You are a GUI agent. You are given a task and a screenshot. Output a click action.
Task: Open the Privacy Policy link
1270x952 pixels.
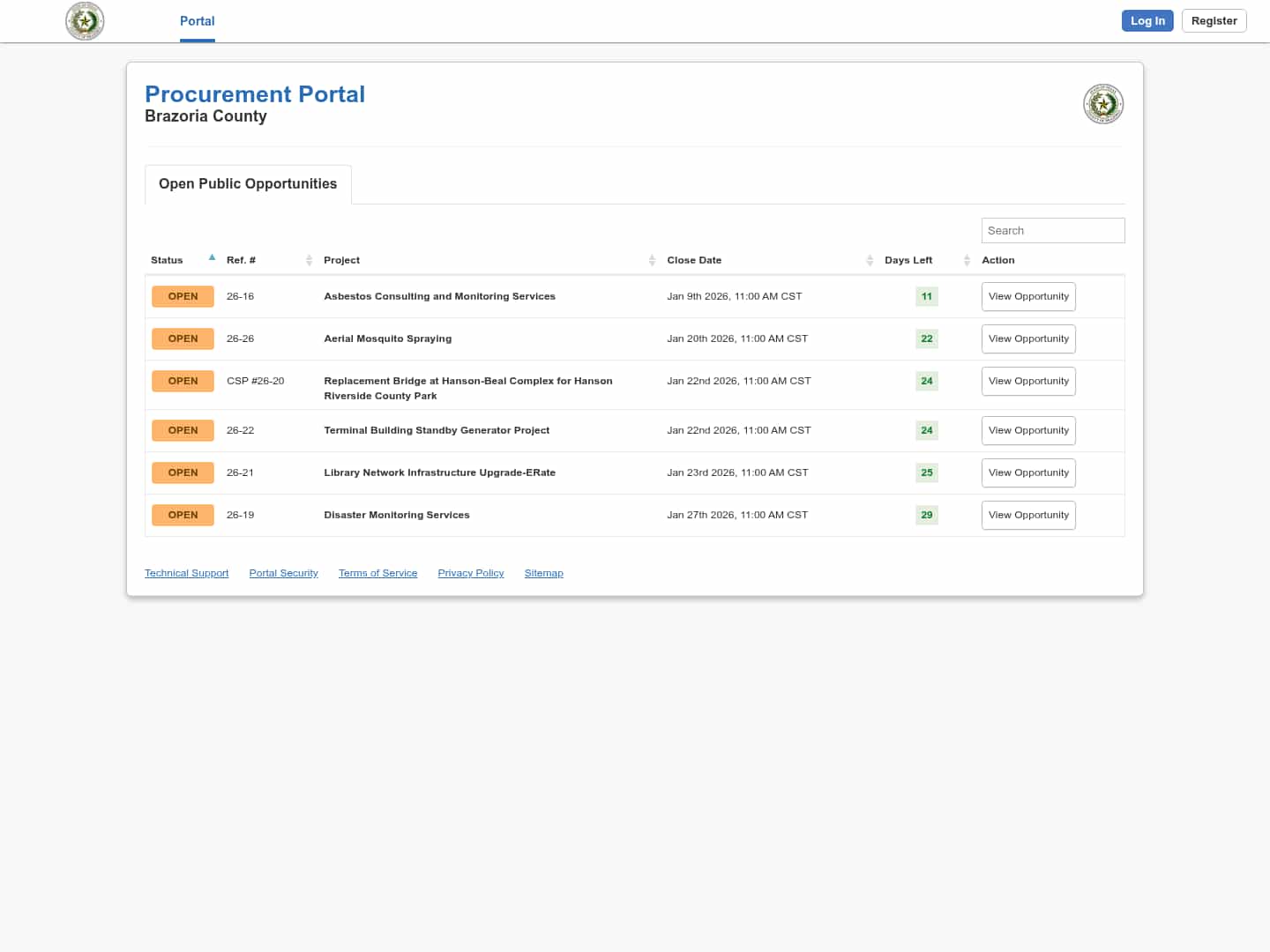pyautogui.click(x=470, y=573)
